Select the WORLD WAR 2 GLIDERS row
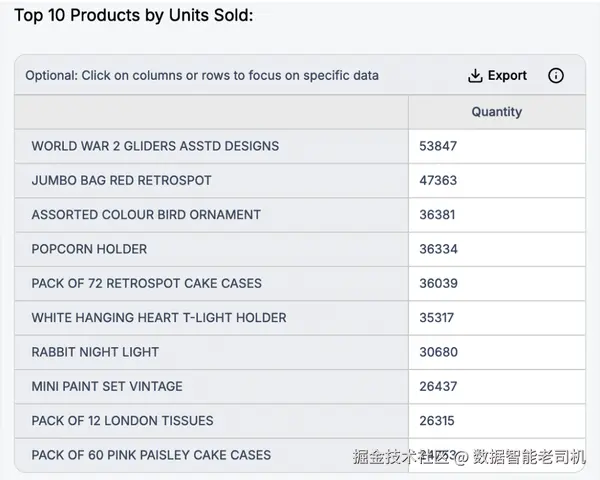This screenshot has width=600, height=480. point(155,146)
